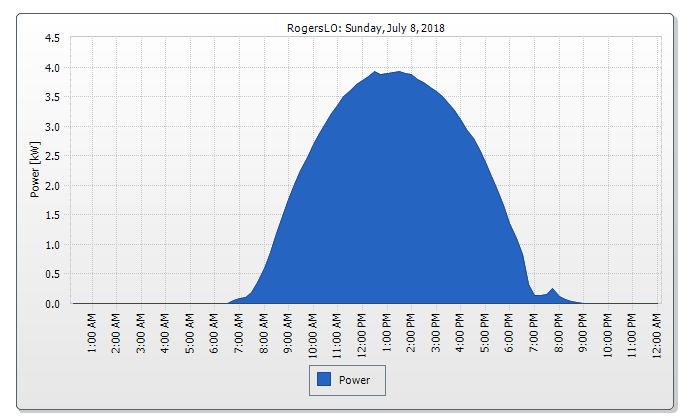Click the 2.0 y-axis value

tap(52, 186)
